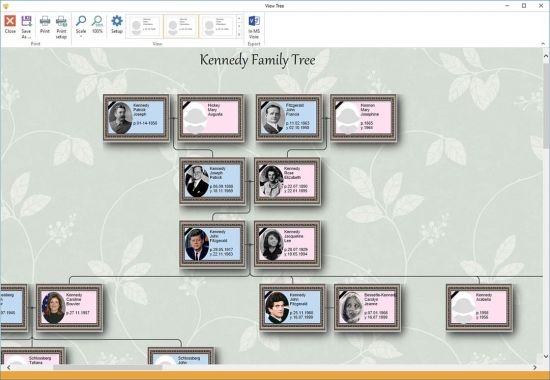
Task: Select the Kennedy Patrick Joseph card
Action: pyautogui.click(x=136, y=118)
